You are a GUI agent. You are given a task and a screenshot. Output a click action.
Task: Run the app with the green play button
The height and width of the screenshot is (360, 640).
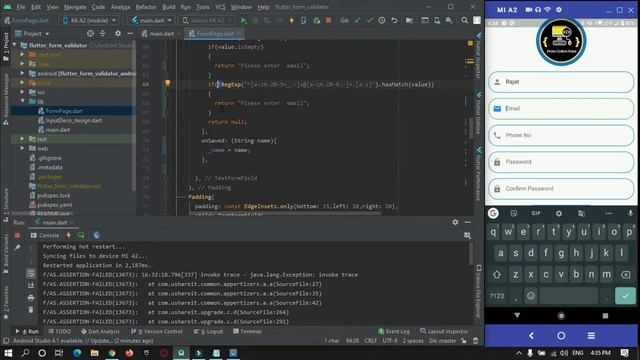[244, 20]
